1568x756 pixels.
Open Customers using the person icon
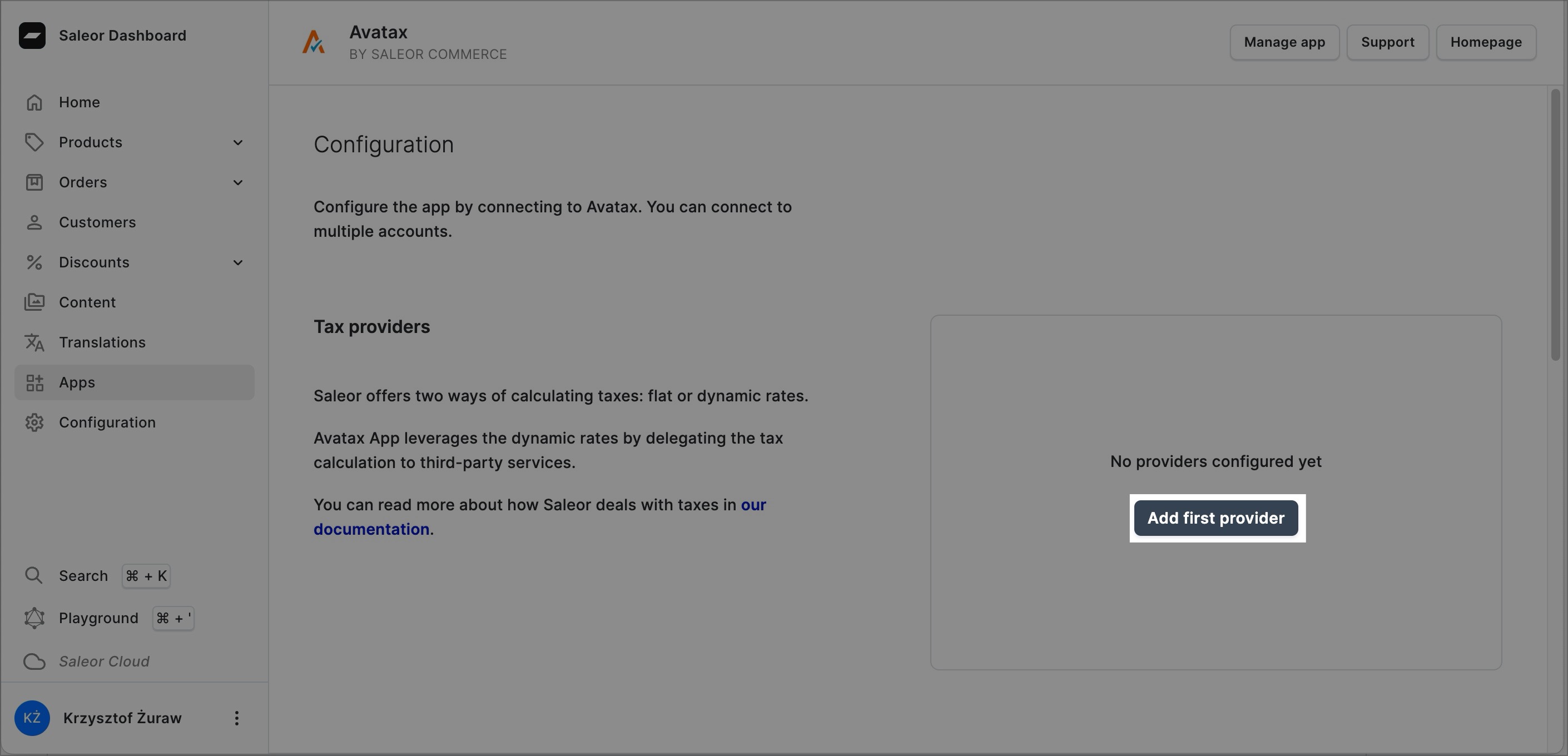coord(34,222)
